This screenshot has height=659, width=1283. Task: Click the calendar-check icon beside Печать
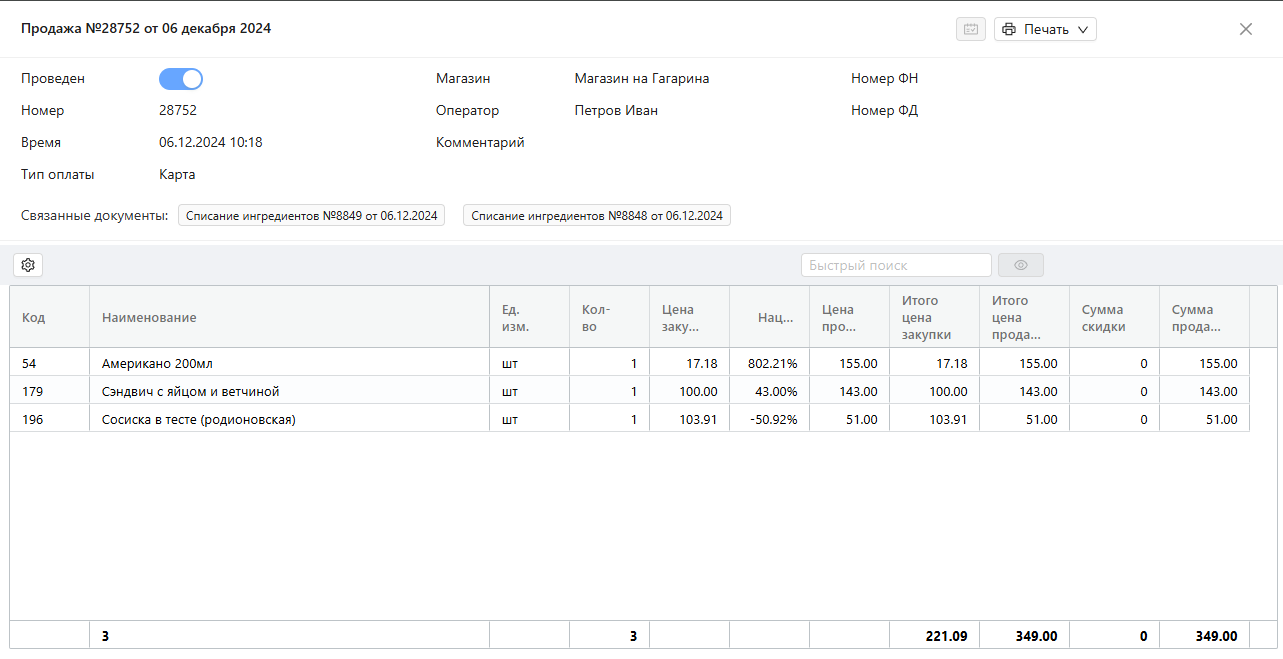coord(970,29)
